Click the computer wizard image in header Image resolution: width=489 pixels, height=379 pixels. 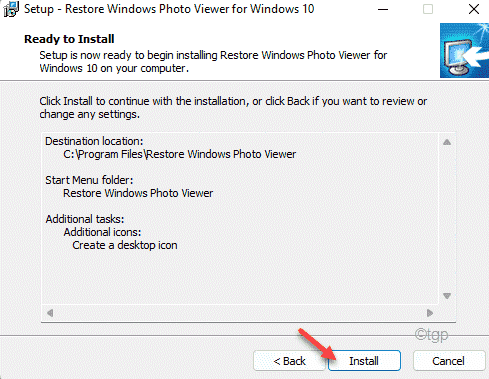pos(464,50)
